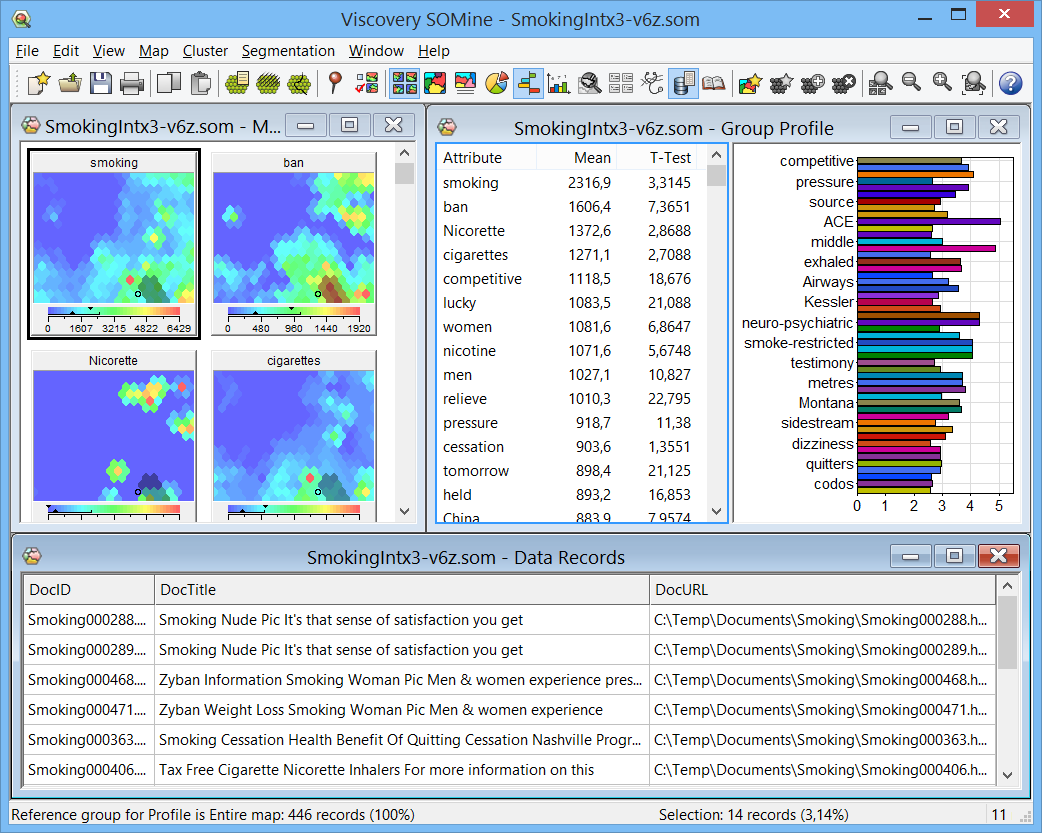Click the open book icon
This screenshot has width=1042, height=833.
click(713, 83)
